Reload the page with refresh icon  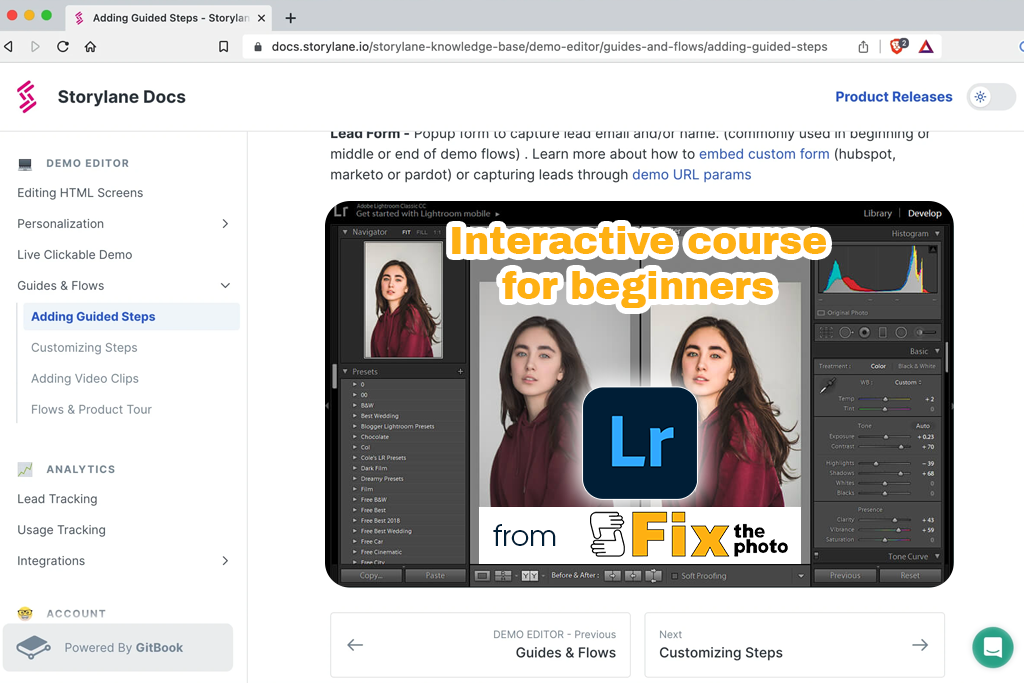(63, 46)
